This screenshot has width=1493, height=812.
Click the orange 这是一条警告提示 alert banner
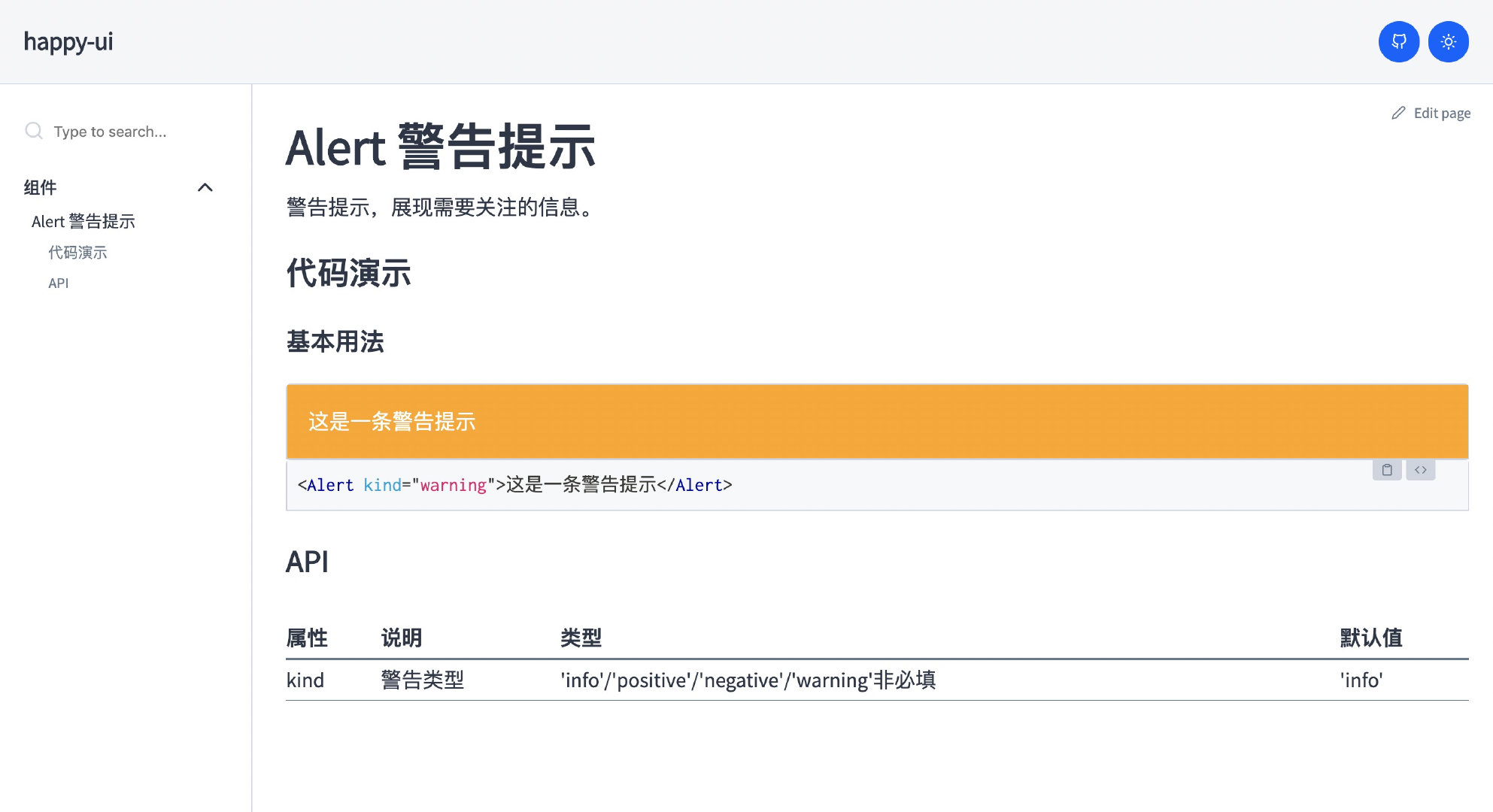[x=877, y=422]
